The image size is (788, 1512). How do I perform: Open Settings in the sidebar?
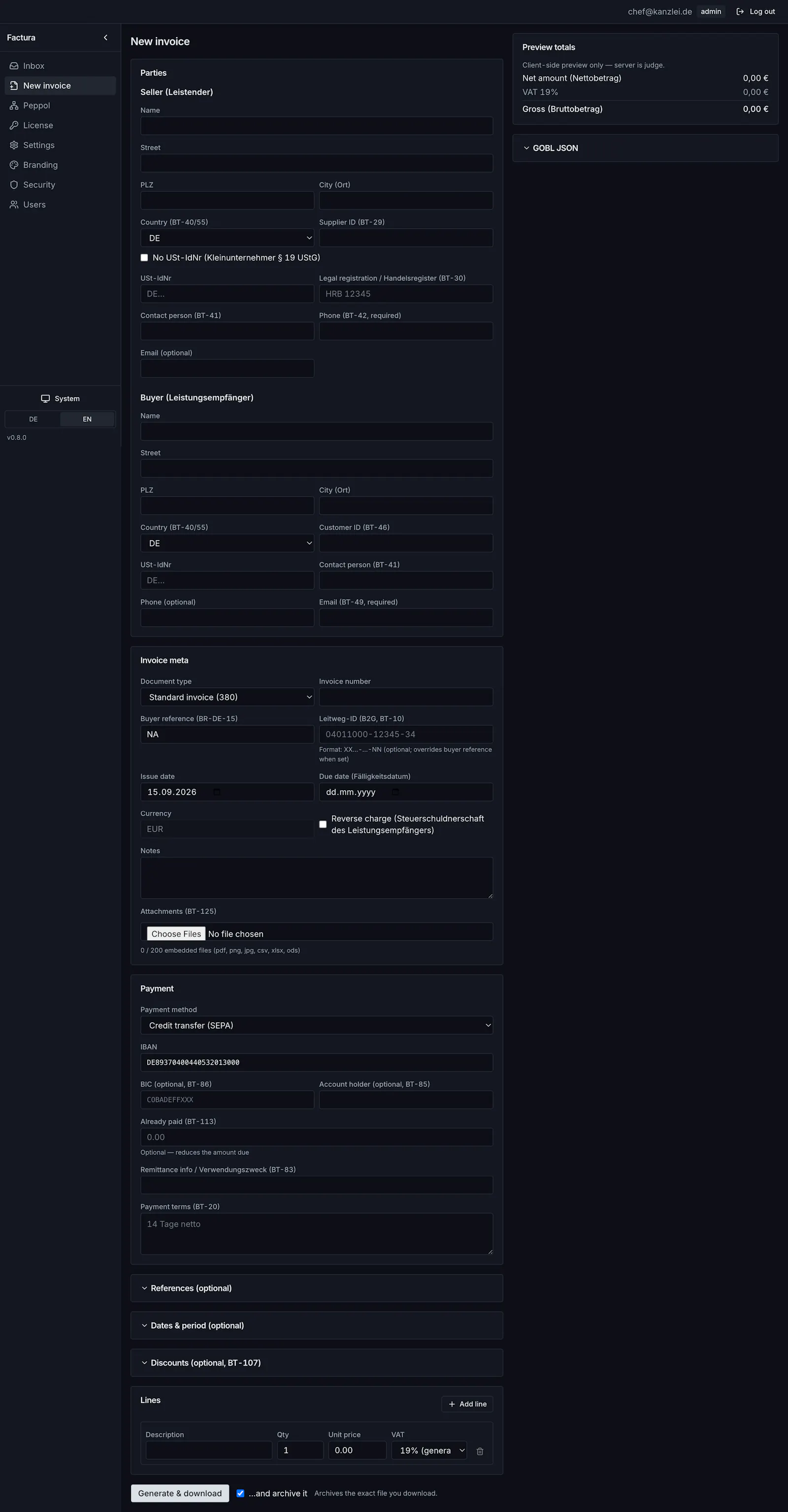pos(60,145)
